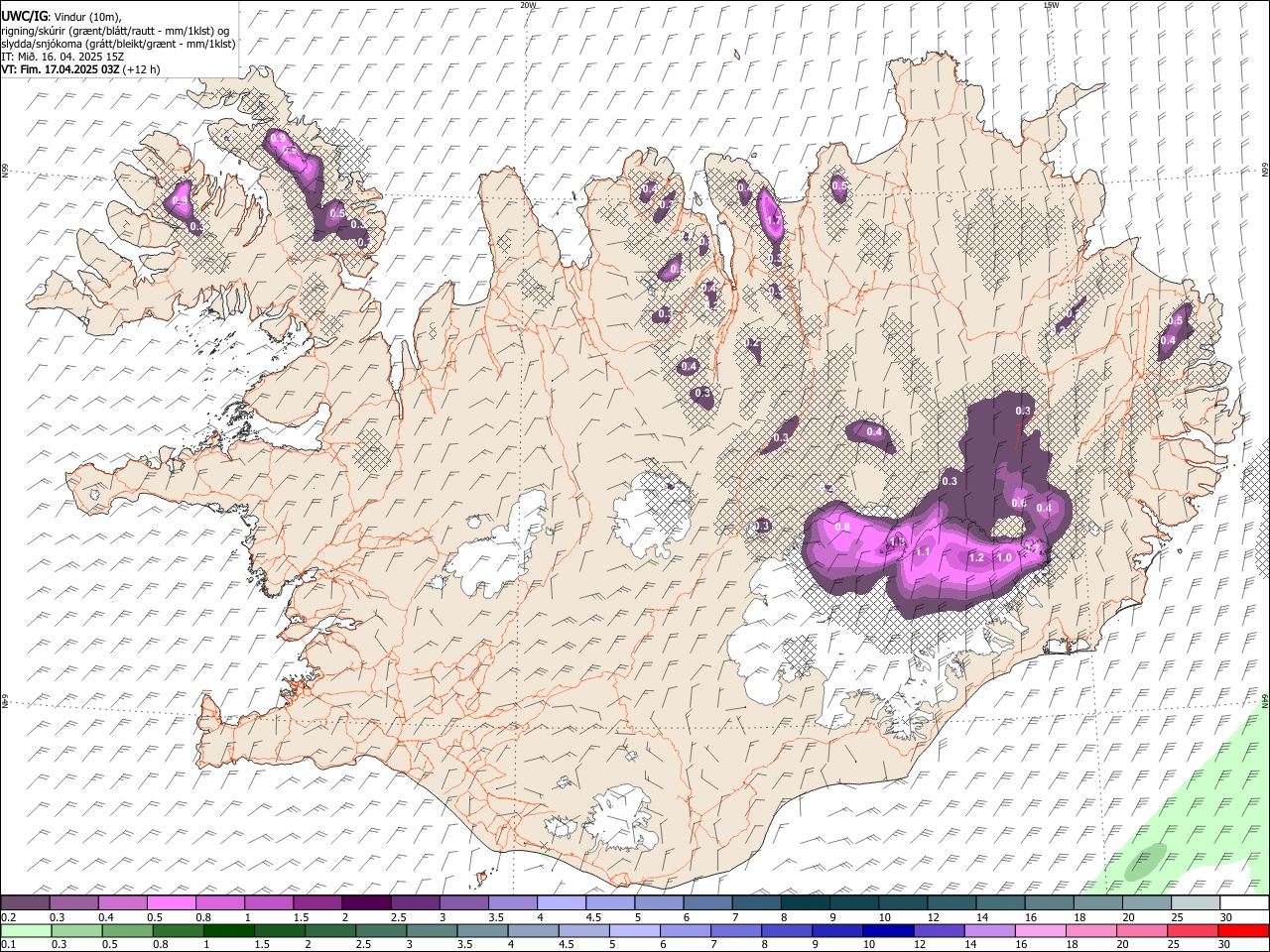Click the white swatch ending the upper legend
Image resolution: width=1270 pixels, height=952 pixels.
pyautogui.click(x=1243, y=903)
